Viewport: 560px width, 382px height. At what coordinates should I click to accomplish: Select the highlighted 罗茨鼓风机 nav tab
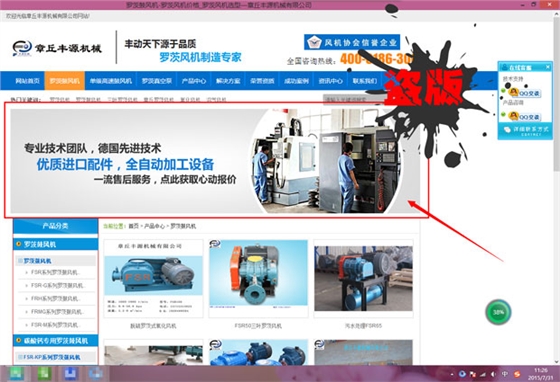65,81
